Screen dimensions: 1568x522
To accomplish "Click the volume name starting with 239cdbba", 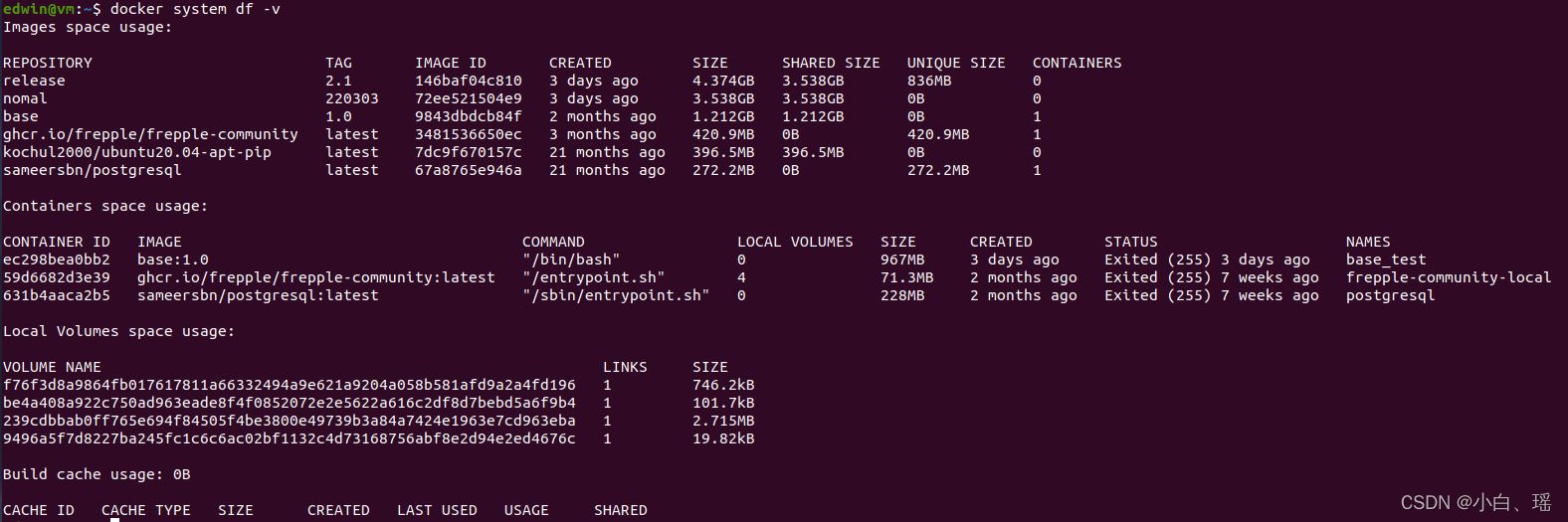I will [x=290, y=421].
